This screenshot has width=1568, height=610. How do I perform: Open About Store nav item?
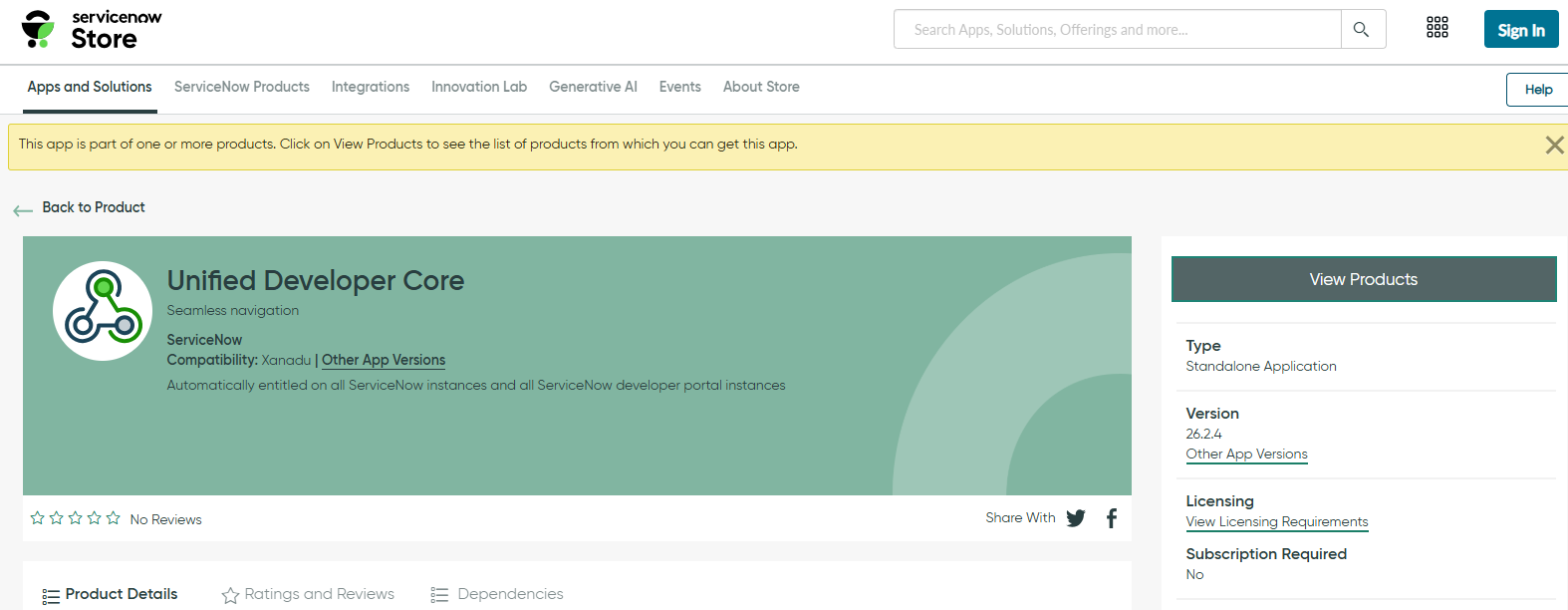(x=761, y=87)
